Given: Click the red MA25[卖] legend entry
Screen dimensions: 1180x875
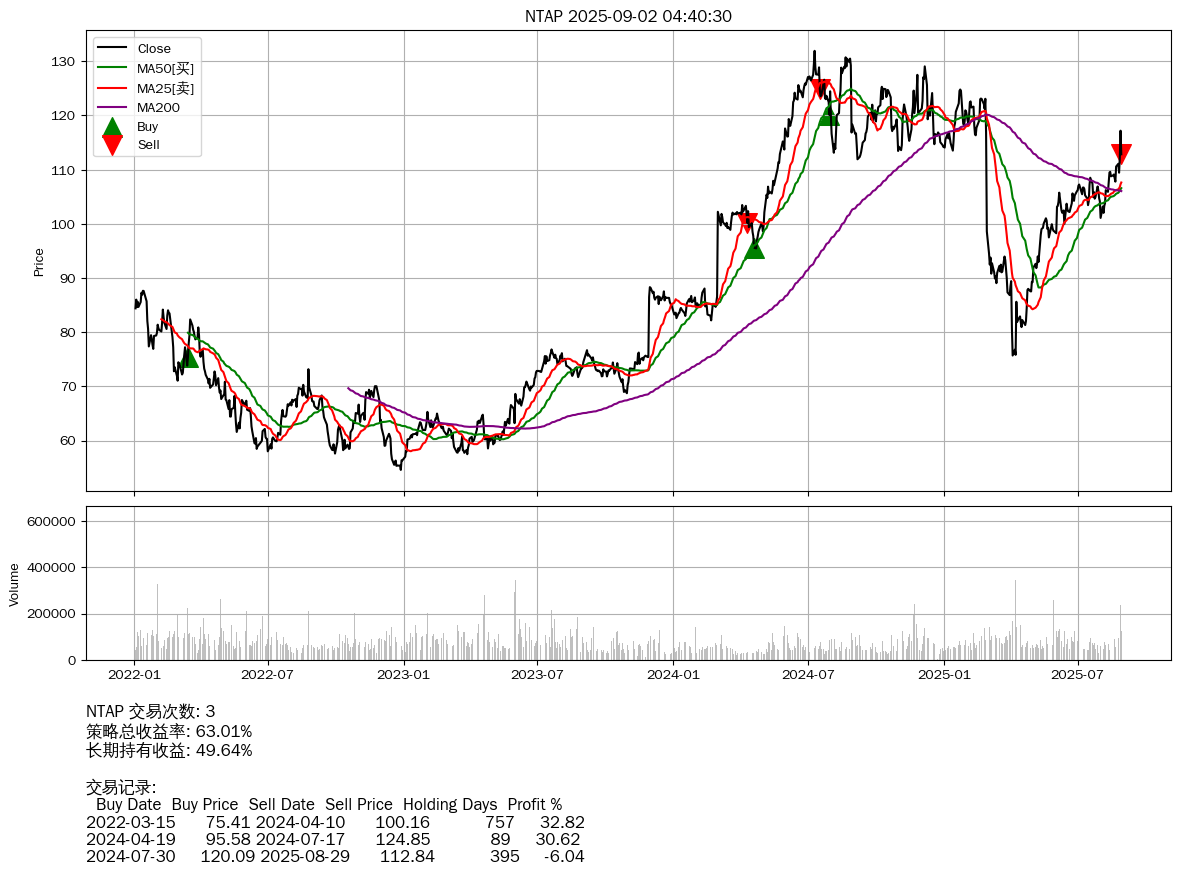Looking at the screenshot, I should pos(165,88).
